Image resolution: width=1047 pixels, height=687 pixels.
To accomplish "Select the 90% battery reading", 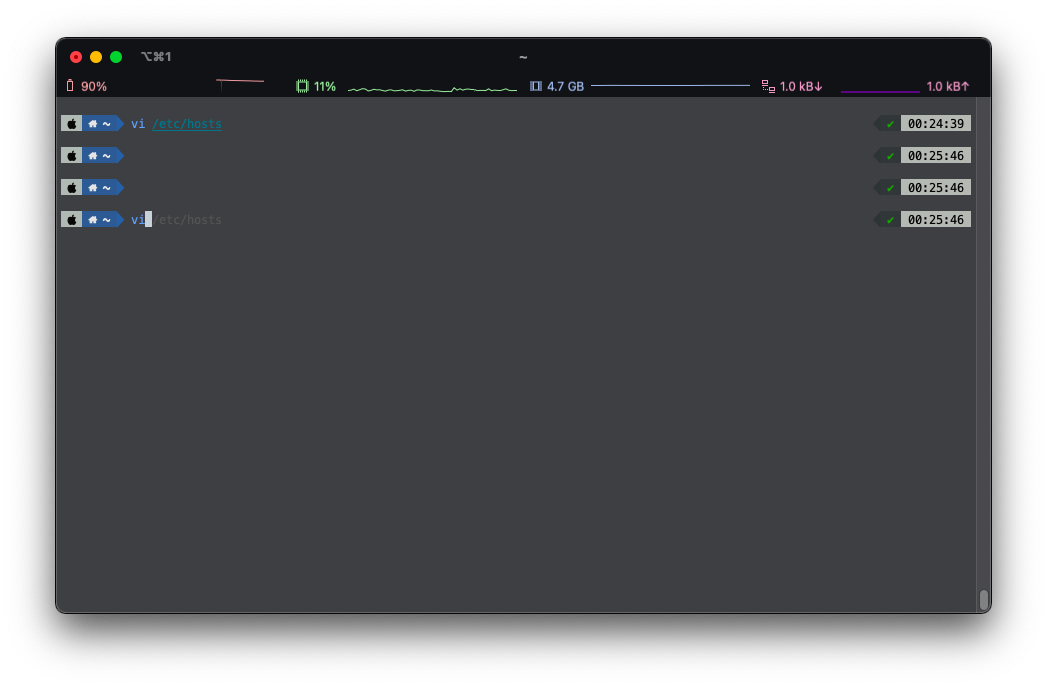I will pyautogui.click(x=94, y=86).
